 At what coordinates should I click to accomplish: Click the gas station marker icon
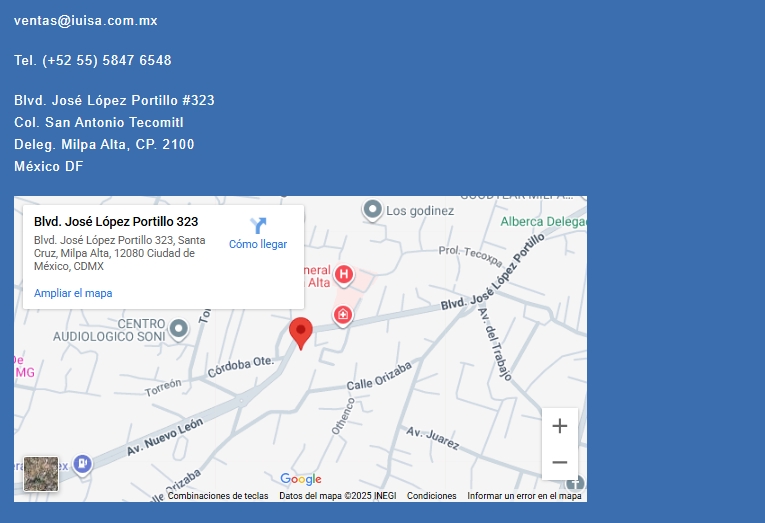(83, 464)
